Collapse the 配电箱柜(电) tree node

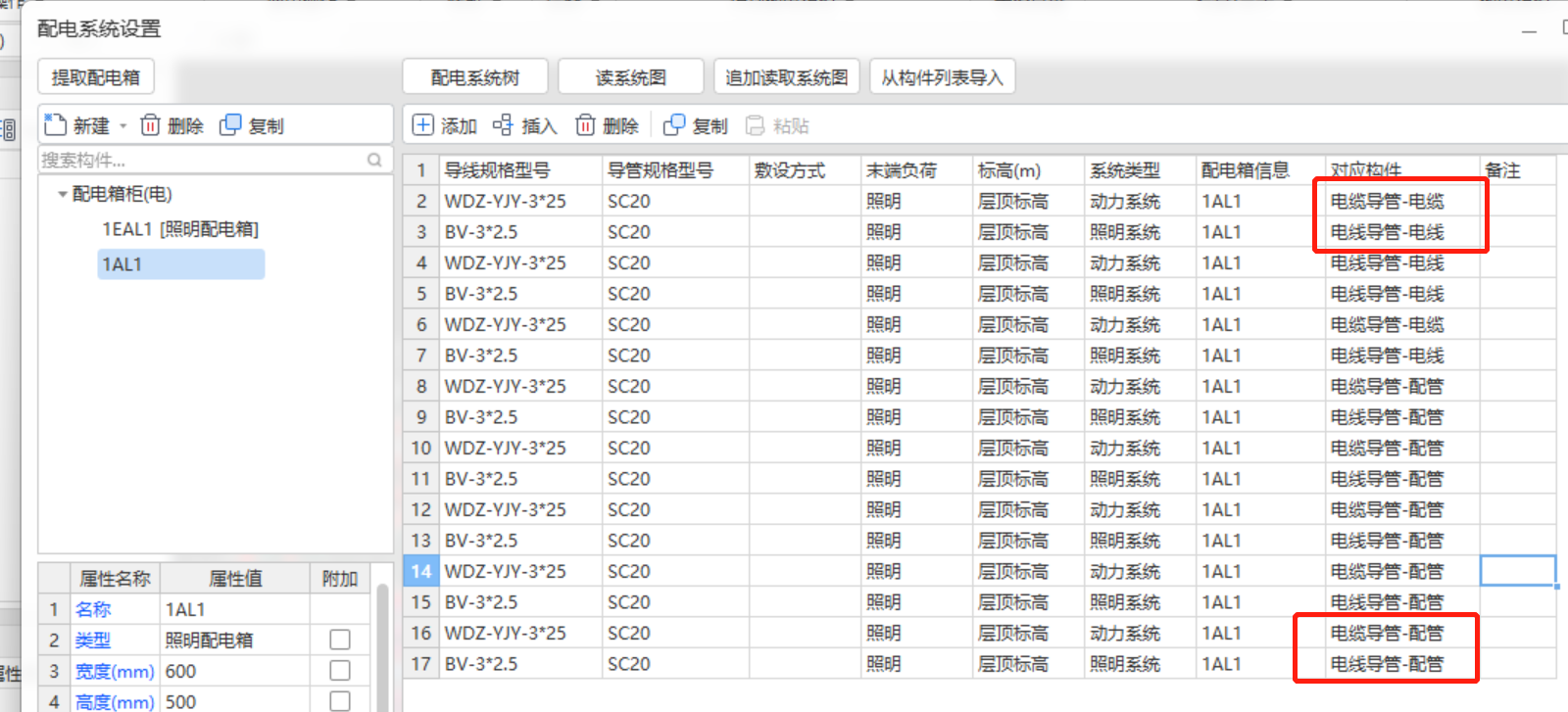[63, 194]
